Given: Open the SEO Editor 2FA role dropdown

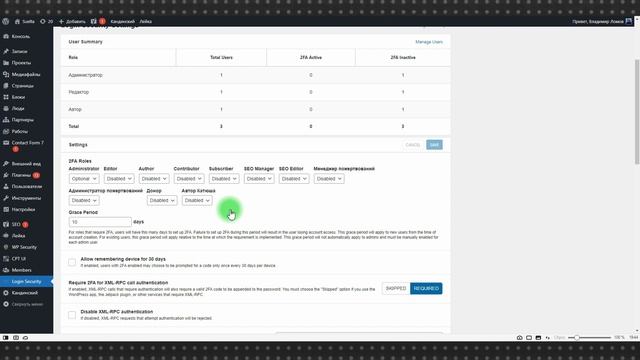Looking at the screenshot, I should click(x=294, y=179).
